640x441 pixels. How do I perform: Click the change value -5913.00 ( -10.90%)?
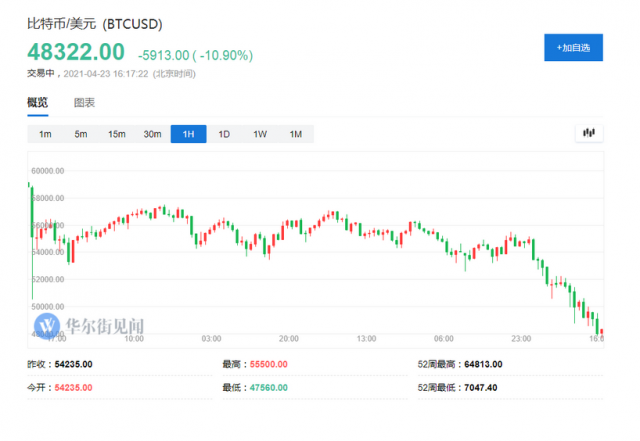[196, 55]
